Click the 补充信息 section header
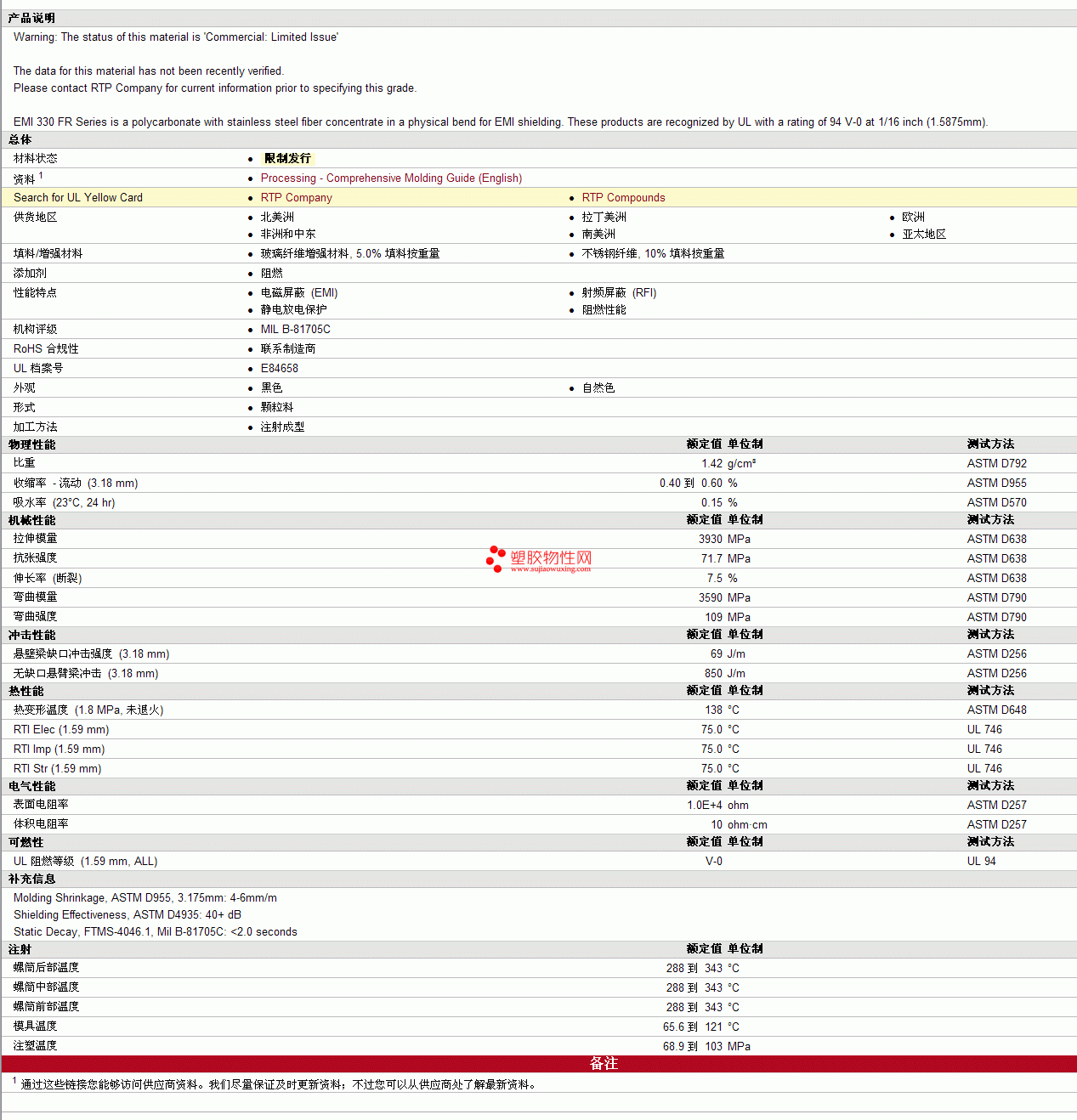 coord(32,879)
